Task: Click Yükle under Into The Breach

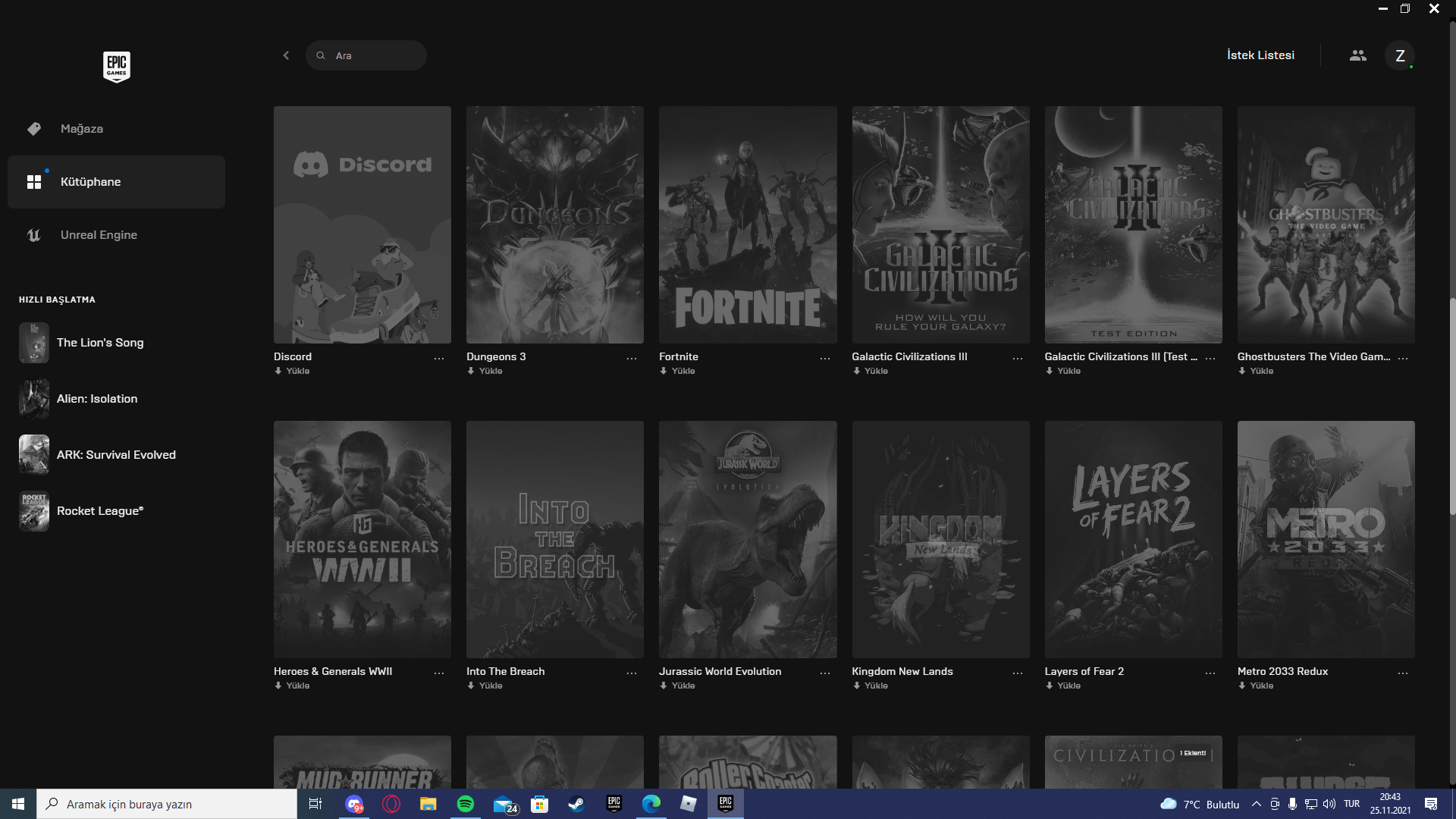Action: [x=485, y=686]
